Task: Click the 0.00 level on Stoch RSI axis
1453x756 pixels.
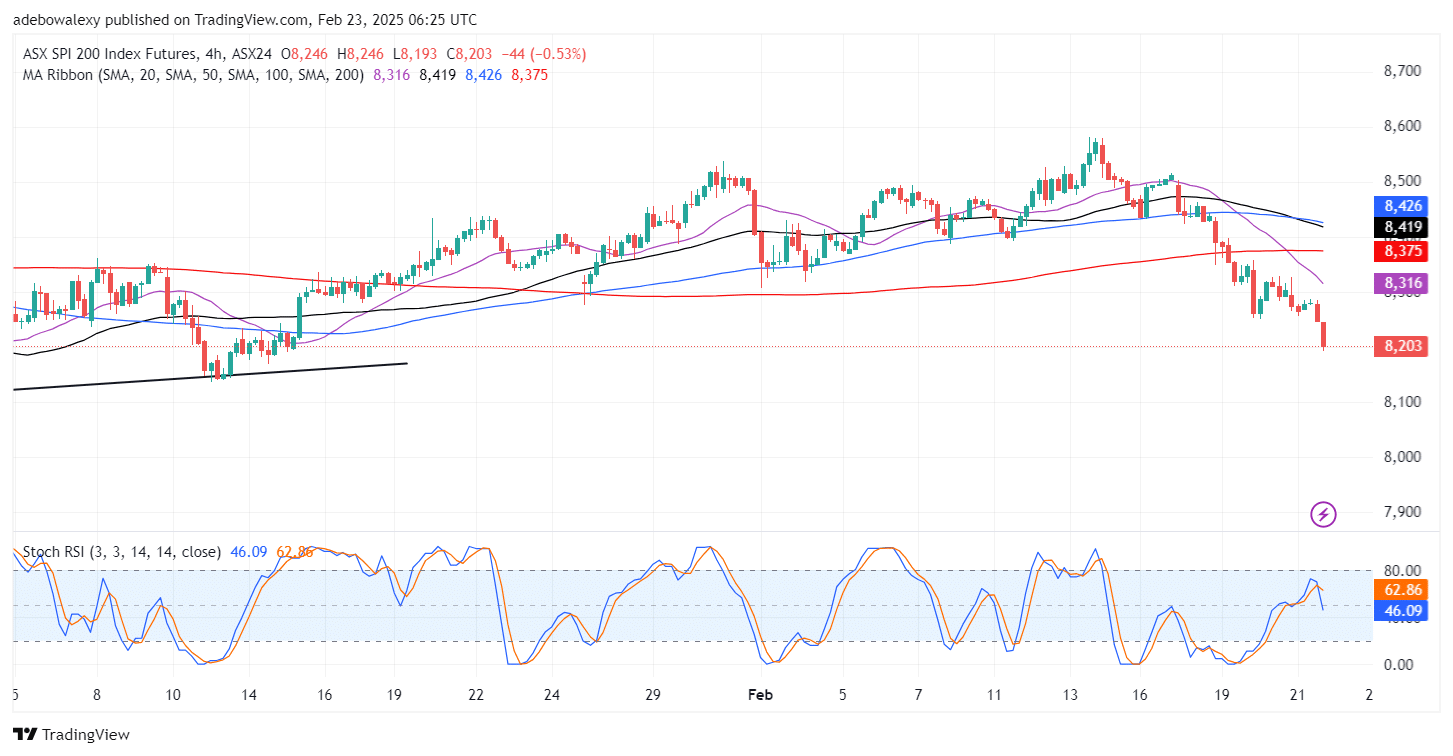Action: pyautogui.click(x=1397, y=664)
